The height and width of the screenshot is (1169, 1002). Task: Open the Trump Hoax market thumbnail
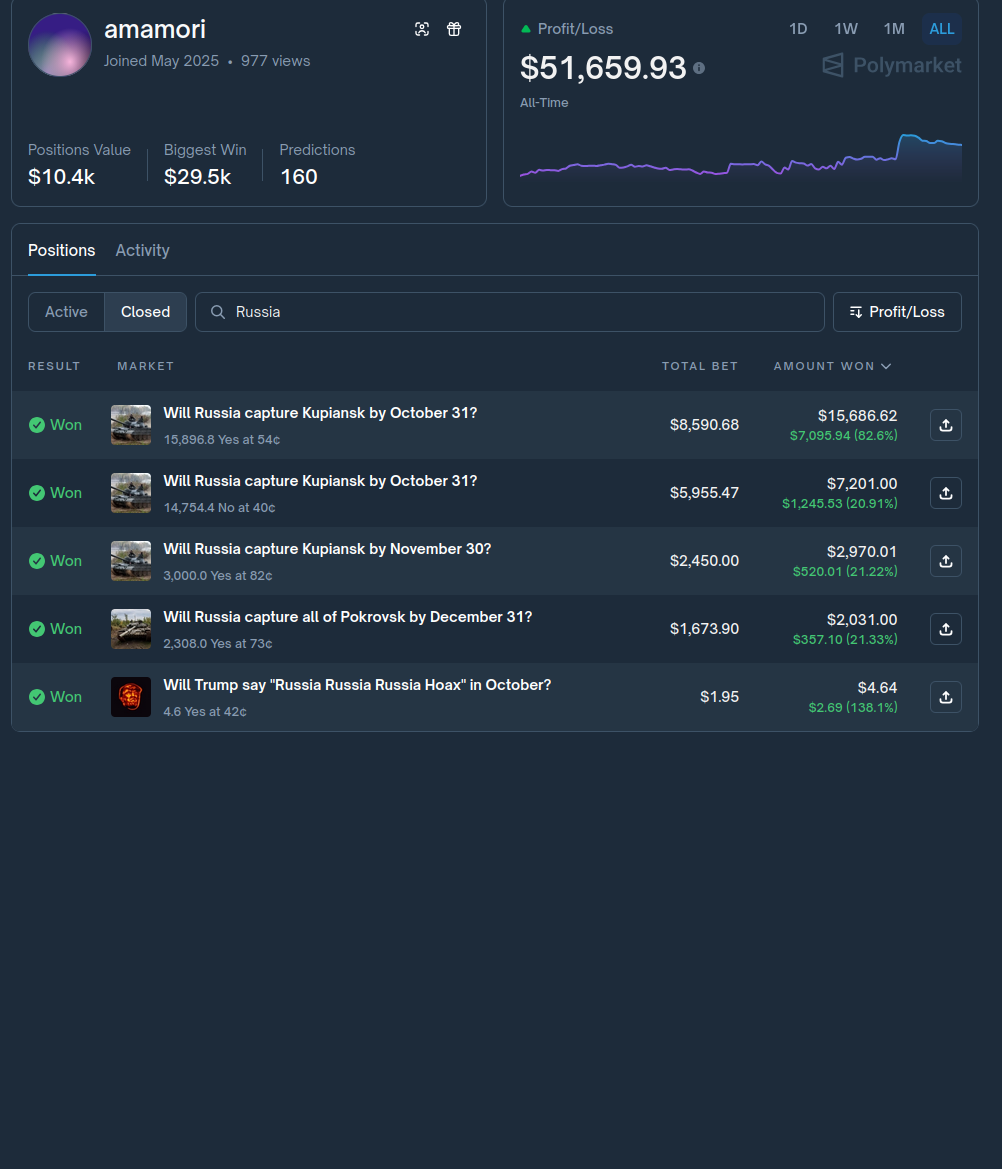click(131, 697)
